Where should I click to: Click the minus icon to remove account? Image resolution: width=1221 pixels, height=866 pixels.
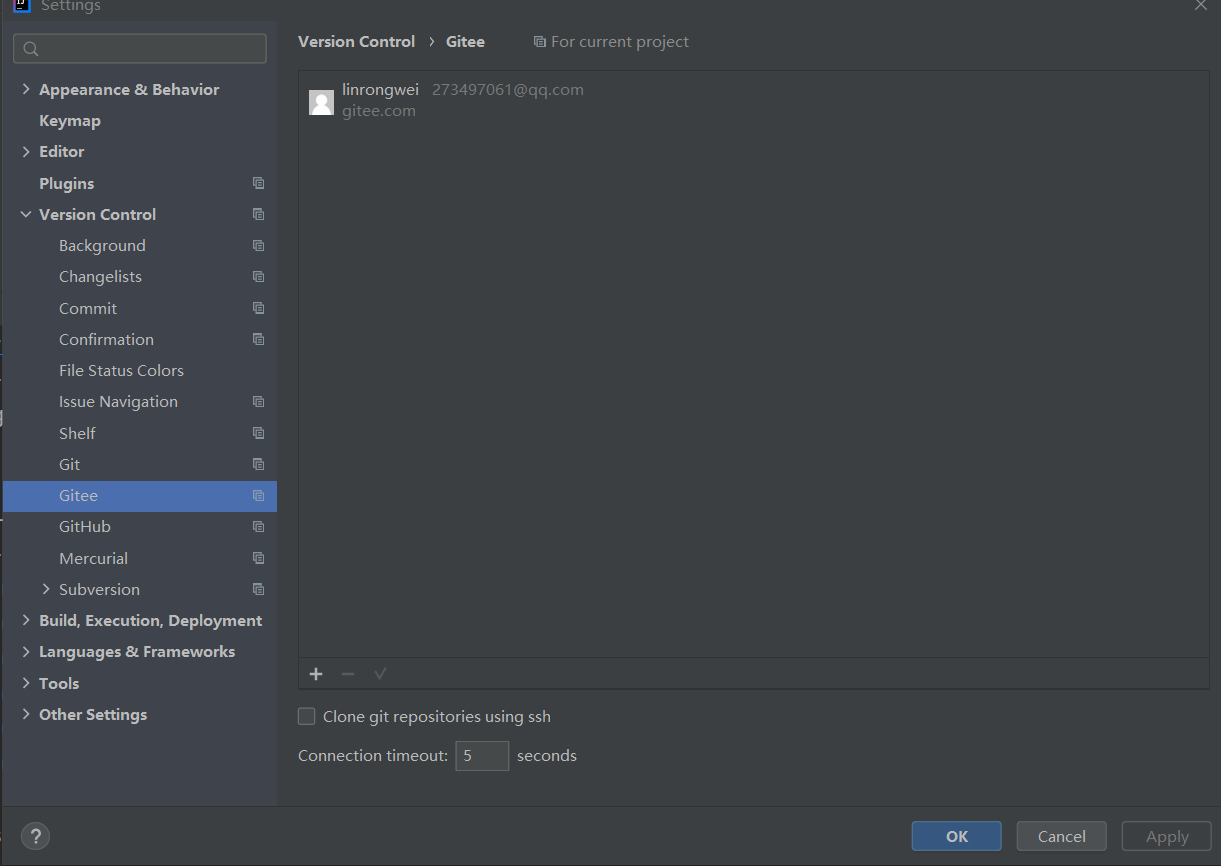(x=348, y=674)
